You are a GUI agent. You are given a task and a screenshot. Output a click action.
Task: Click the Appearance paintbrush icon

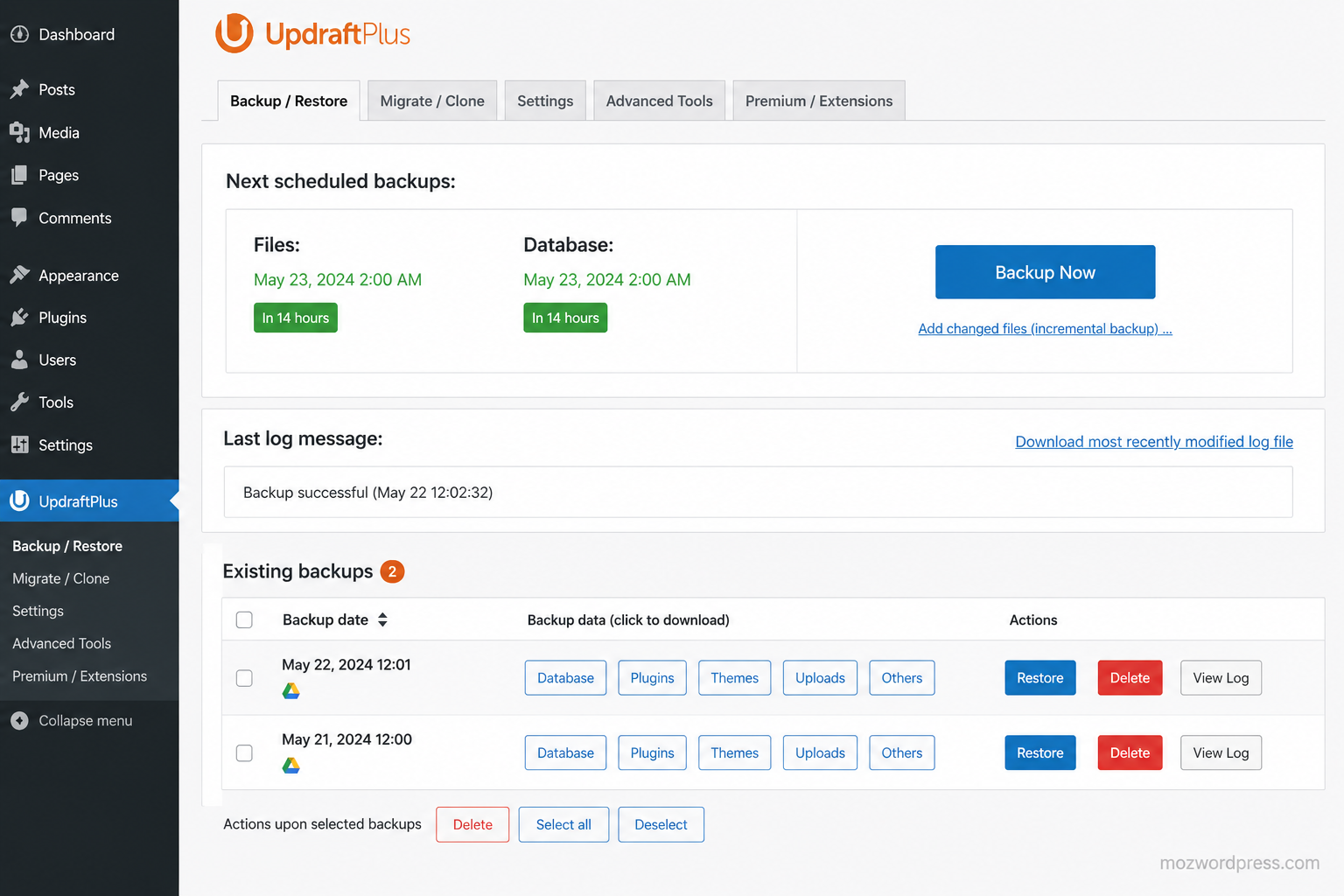19,275
